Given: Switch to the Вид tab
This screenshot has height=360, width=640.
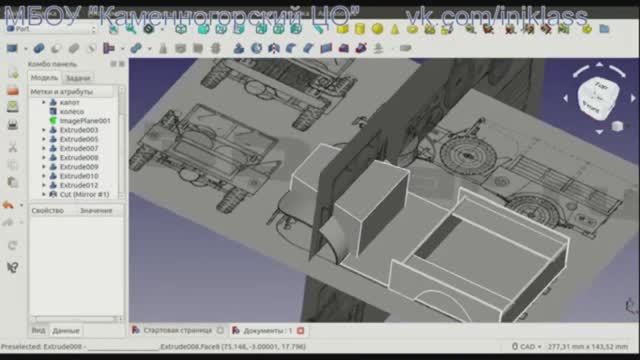Looking at the screenshot, I should click(x=38, y=330).
